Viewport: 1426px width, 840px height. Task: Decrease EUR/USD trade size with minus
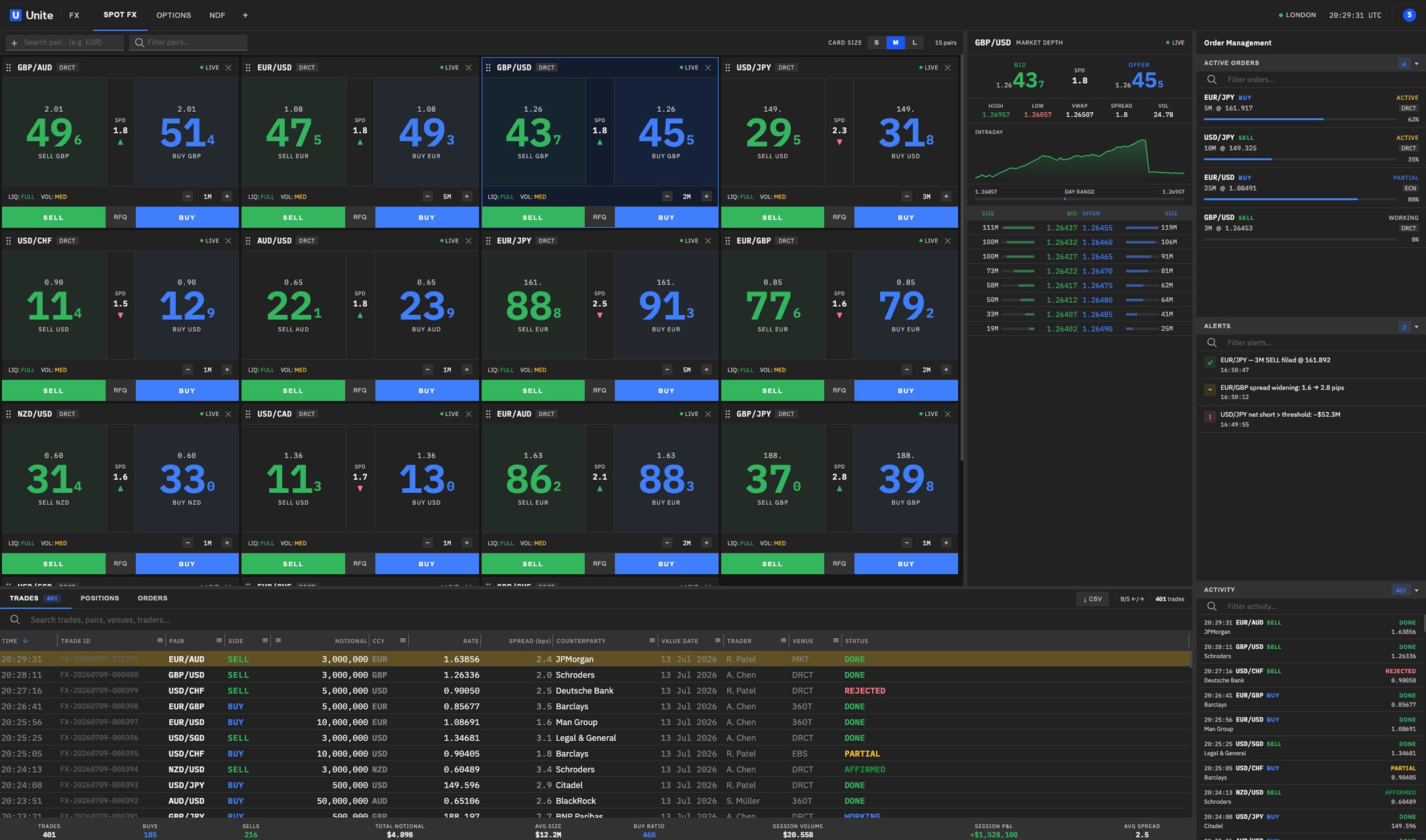point(427,196)
